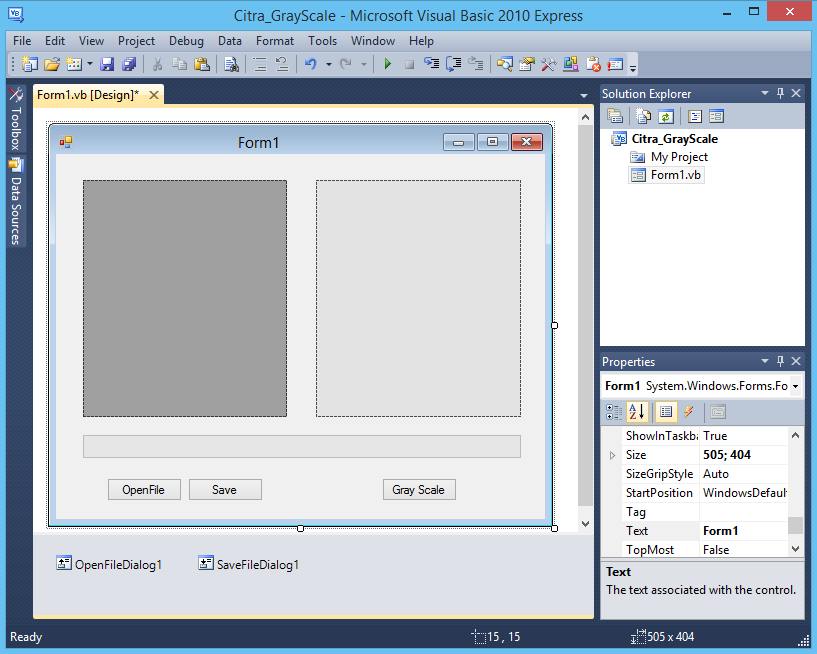This screenshot has height=654, width=817.
Task: Open the collapsed Toolbox side tab
Action: pyautogui.click(x=16, y=119)
